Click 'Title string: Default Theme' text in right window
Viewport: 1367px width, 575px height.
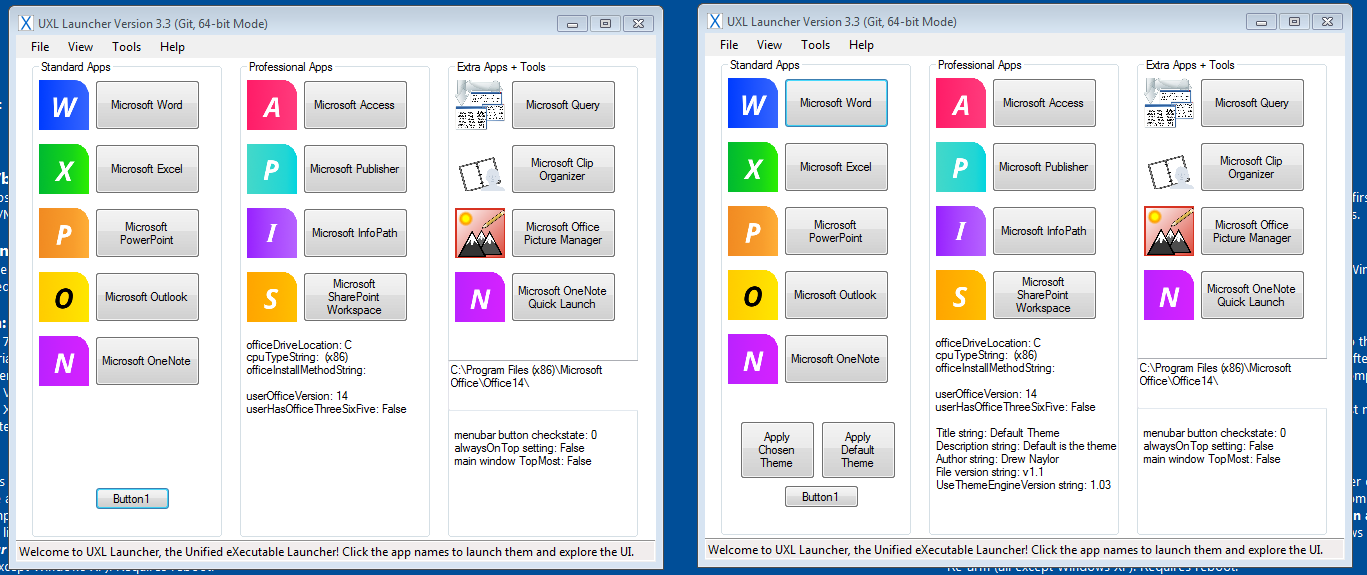[997, 433]
